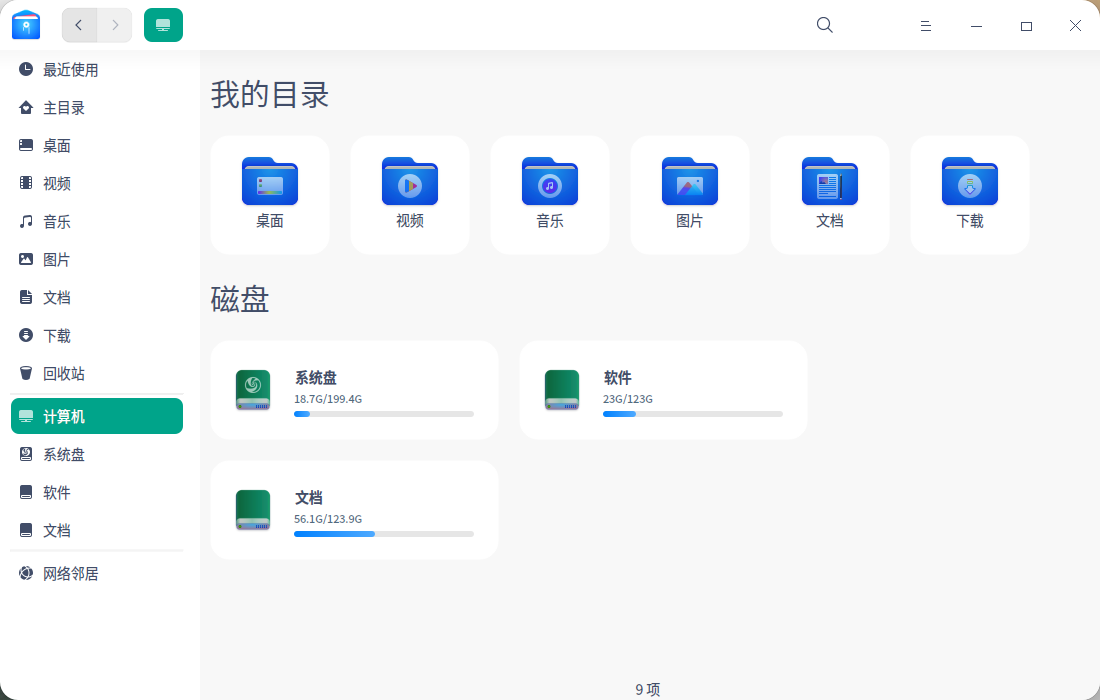Open 软件 disk in the sidebar
Image resolution: width=1100 pixels, height=700 pixels.
(97, 492)
